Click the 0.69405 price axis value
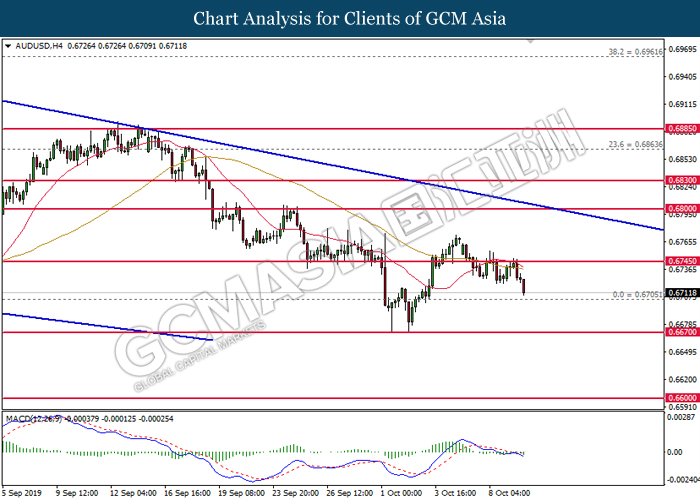Viewport: 700px width, 500px height. click(x=682, y=77)
